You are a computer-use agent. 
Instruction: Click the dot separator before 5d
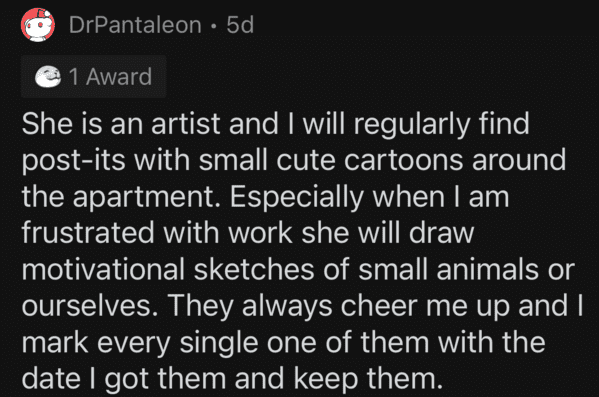tap(214, 26)
